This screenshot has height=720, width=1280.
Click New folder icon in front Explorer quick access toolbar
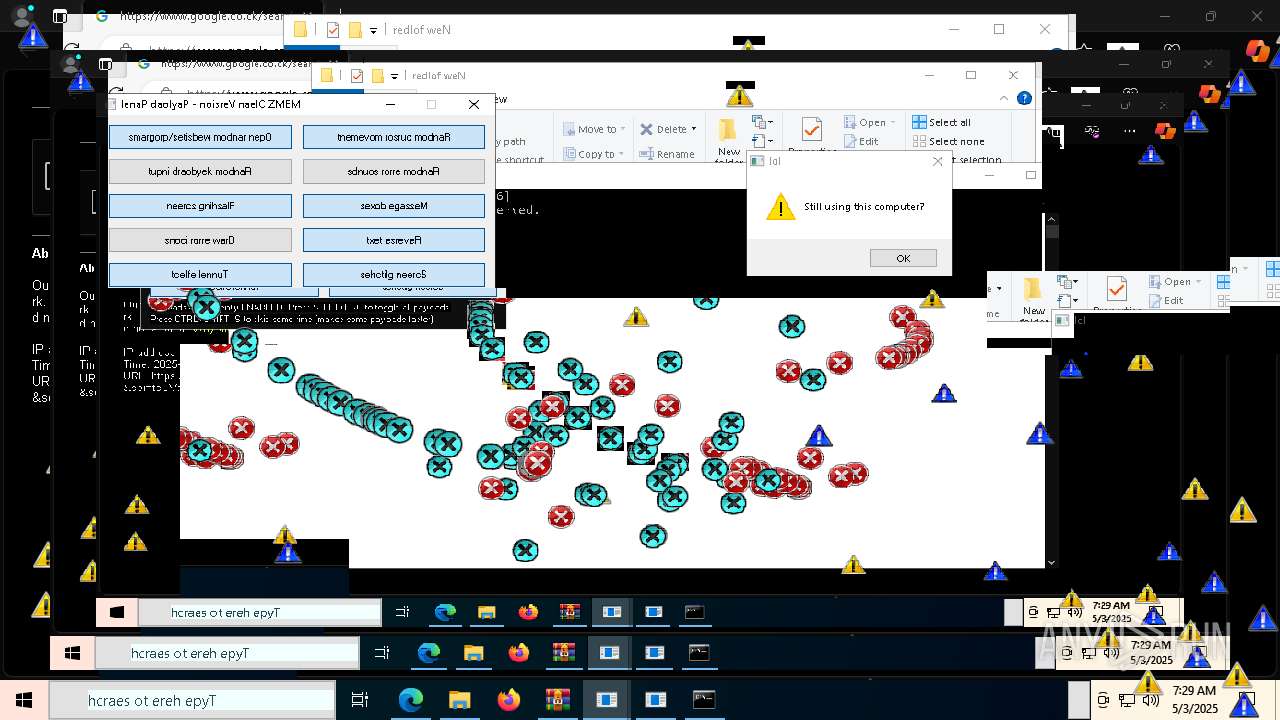pyautogui.click(x=377, y=75)
